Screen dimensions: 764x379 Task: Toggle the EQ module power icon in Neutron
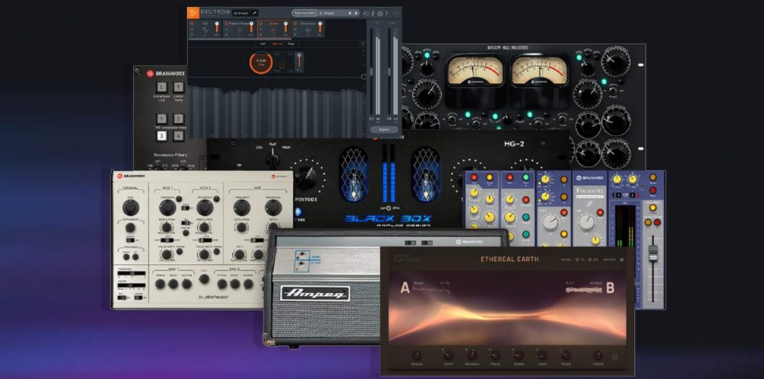coord(192,23)
